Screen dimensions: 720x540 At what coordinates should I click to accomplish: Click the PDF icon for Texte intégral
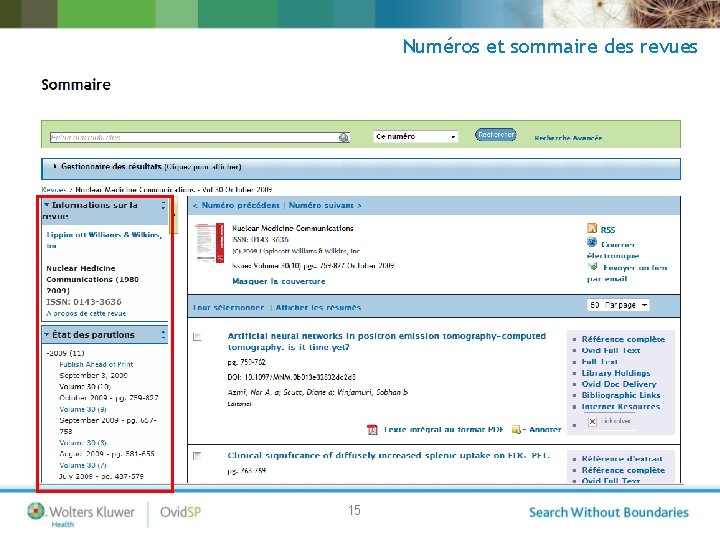pyautogui.click(x=372, y=429)
